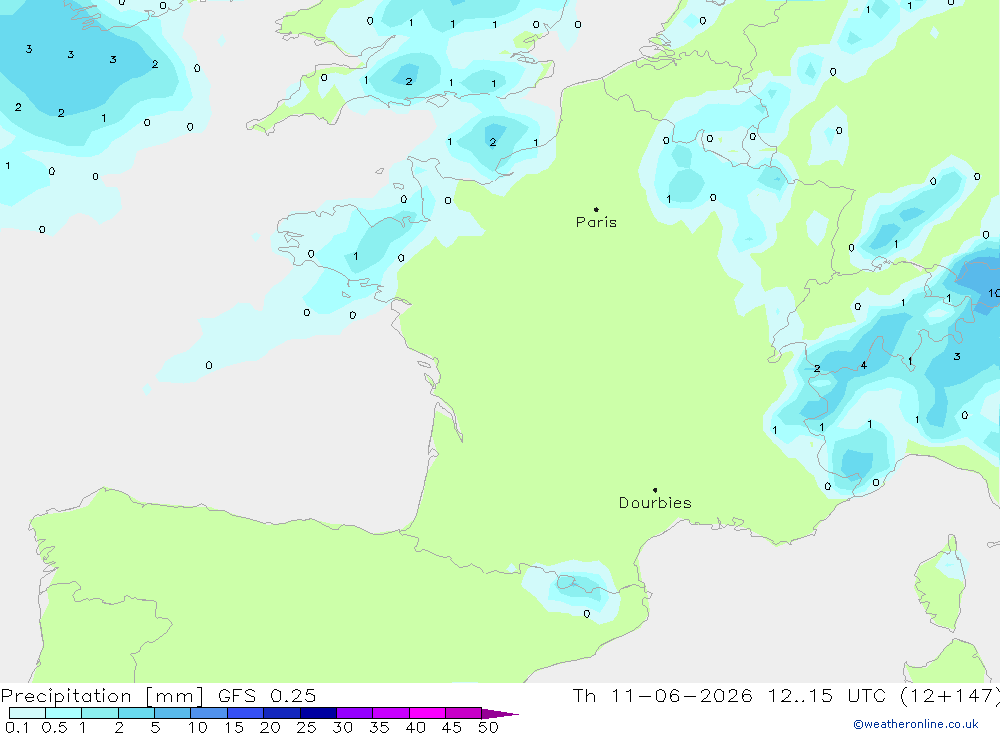The image size is (1000, 733).
Task: Click the Precipitation [mm] title text
Action: 102,696
